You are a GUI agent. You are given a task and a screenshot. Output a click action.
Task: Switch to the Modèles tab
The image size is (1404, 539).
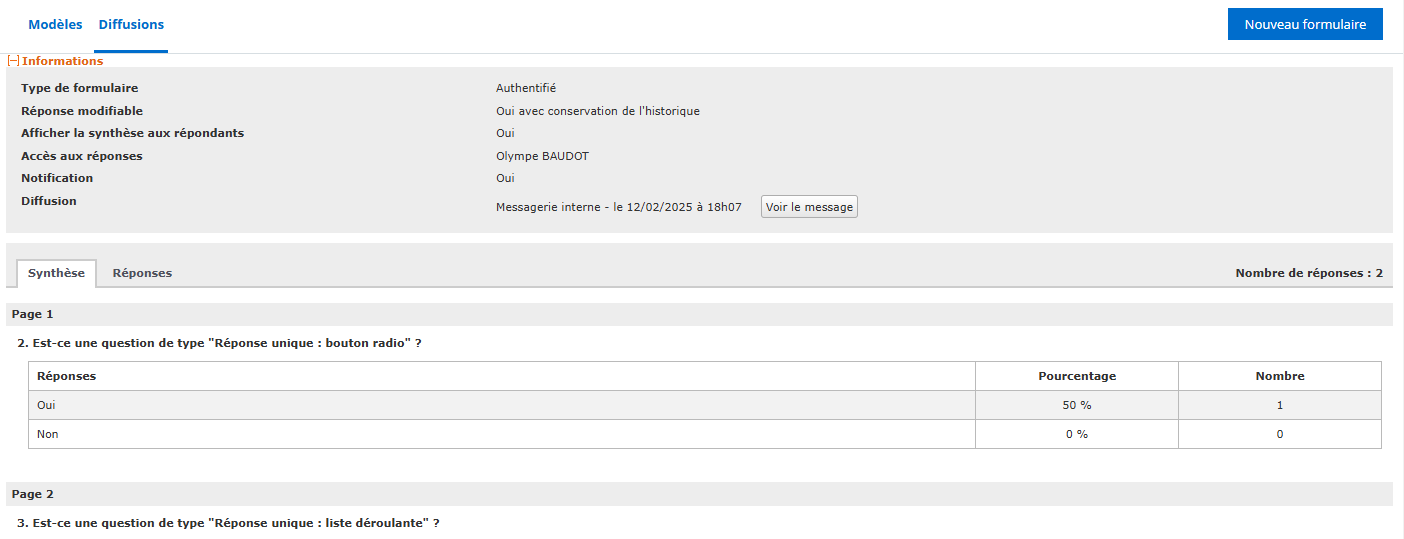pos(55,24)
